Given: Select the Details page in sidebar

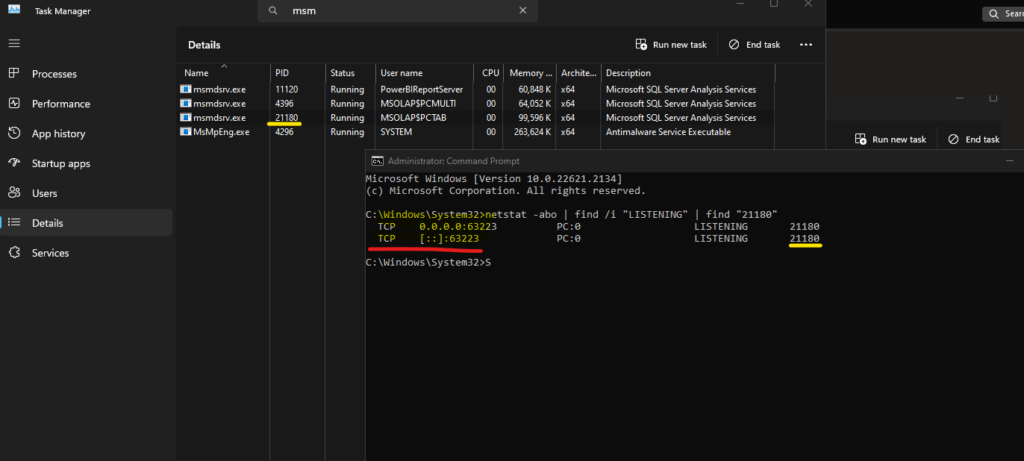Looking at the screenshot, I should pyautogui.click(x=86, y=223).
